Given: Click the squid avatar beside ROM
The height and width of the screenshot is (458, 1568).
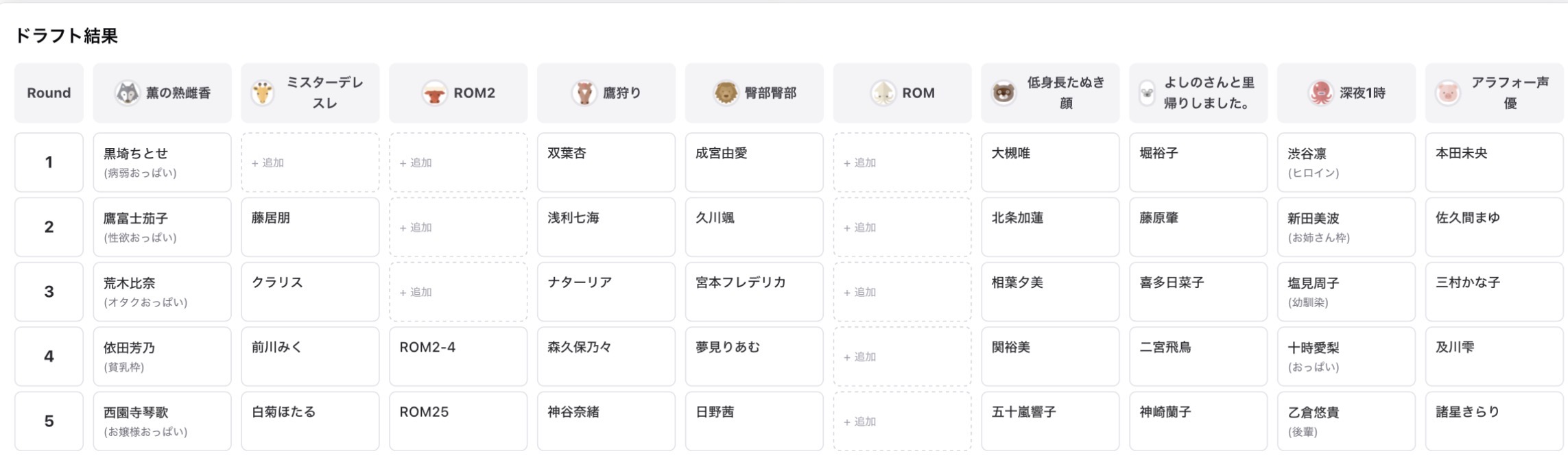Looking at the screenshot, I should coord(883,93).
